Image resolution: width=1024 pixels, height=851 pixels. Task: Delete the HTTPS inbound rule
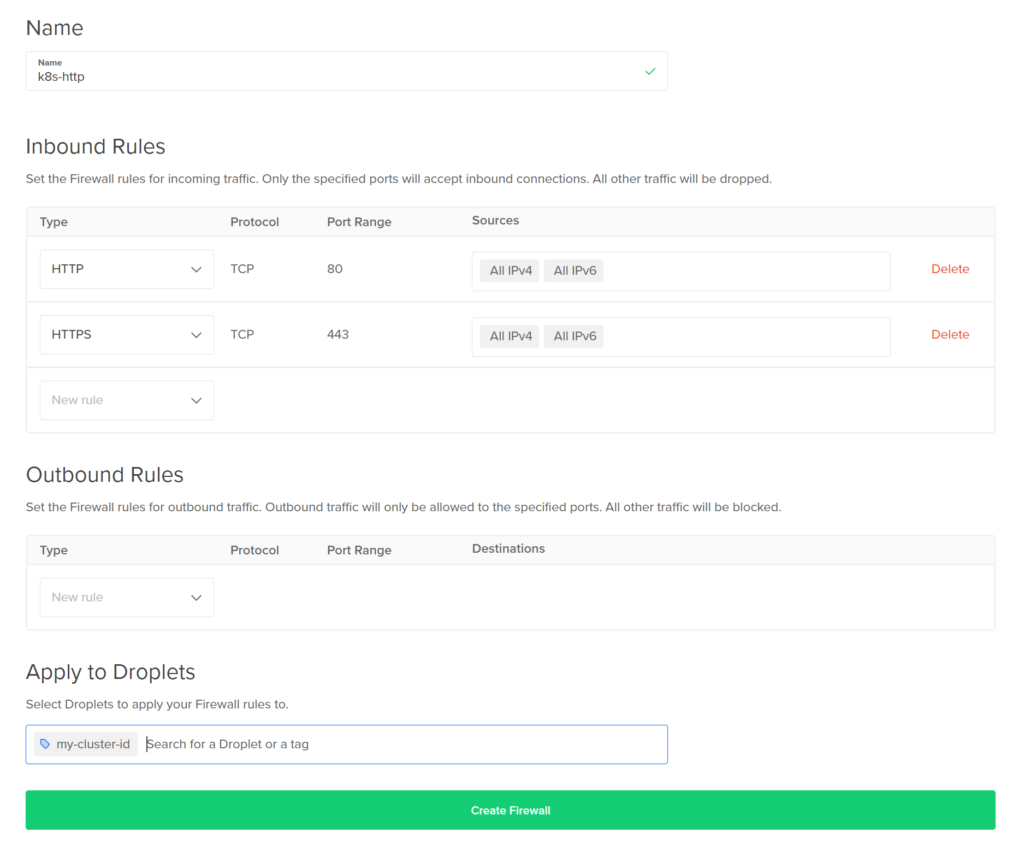(950, 334)
